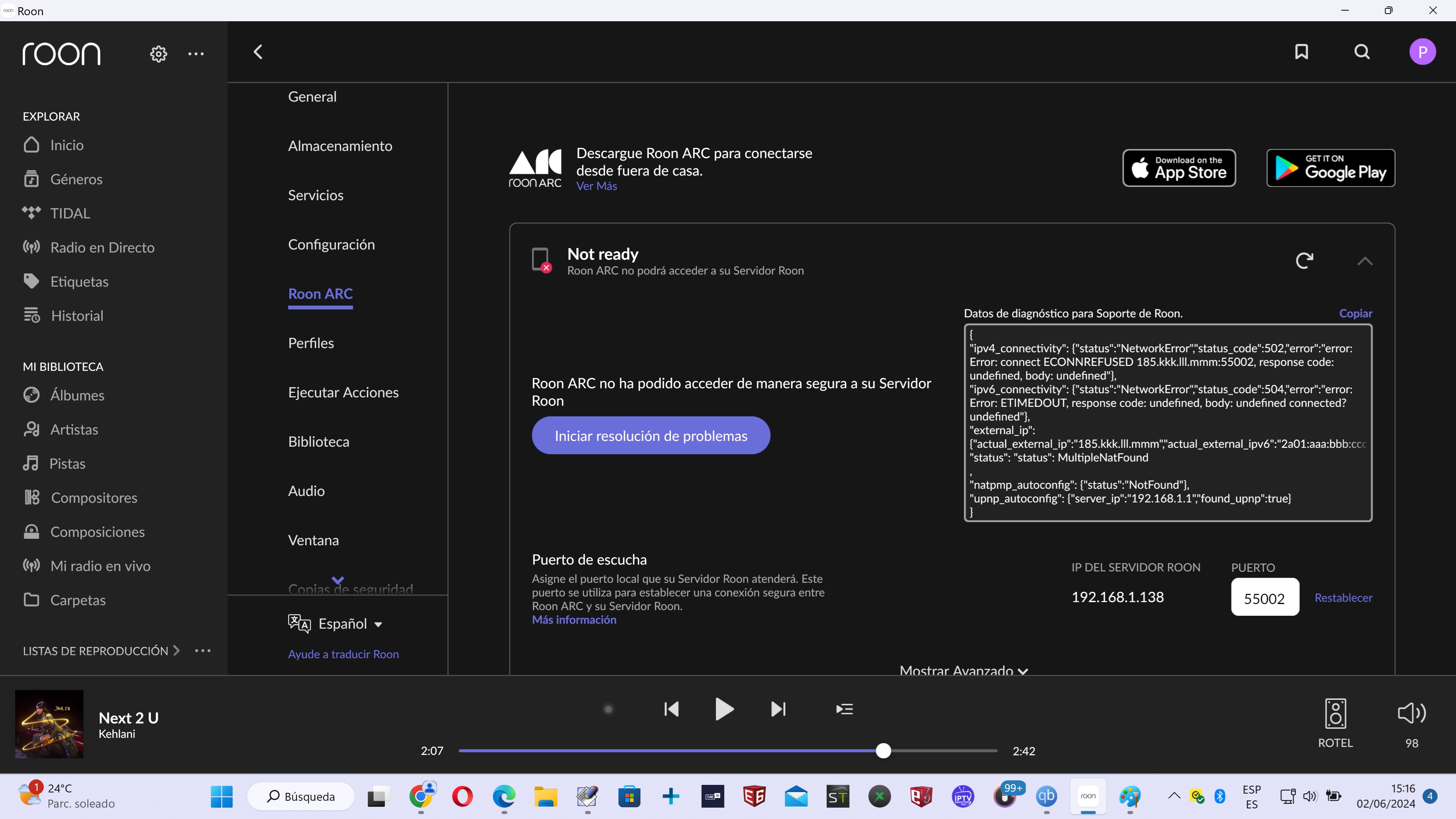Open the play queue icon

coord(844,709)
